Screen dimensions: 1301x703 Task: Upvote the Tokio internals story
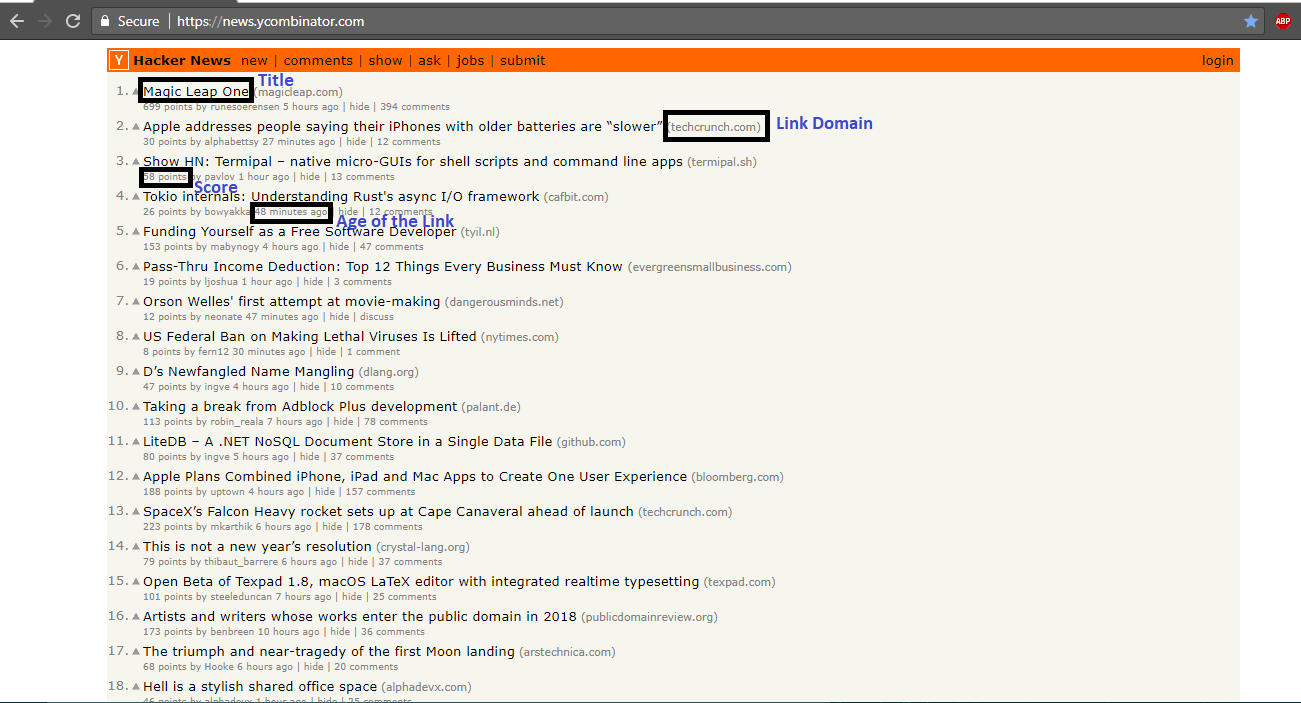coord(136,197)
